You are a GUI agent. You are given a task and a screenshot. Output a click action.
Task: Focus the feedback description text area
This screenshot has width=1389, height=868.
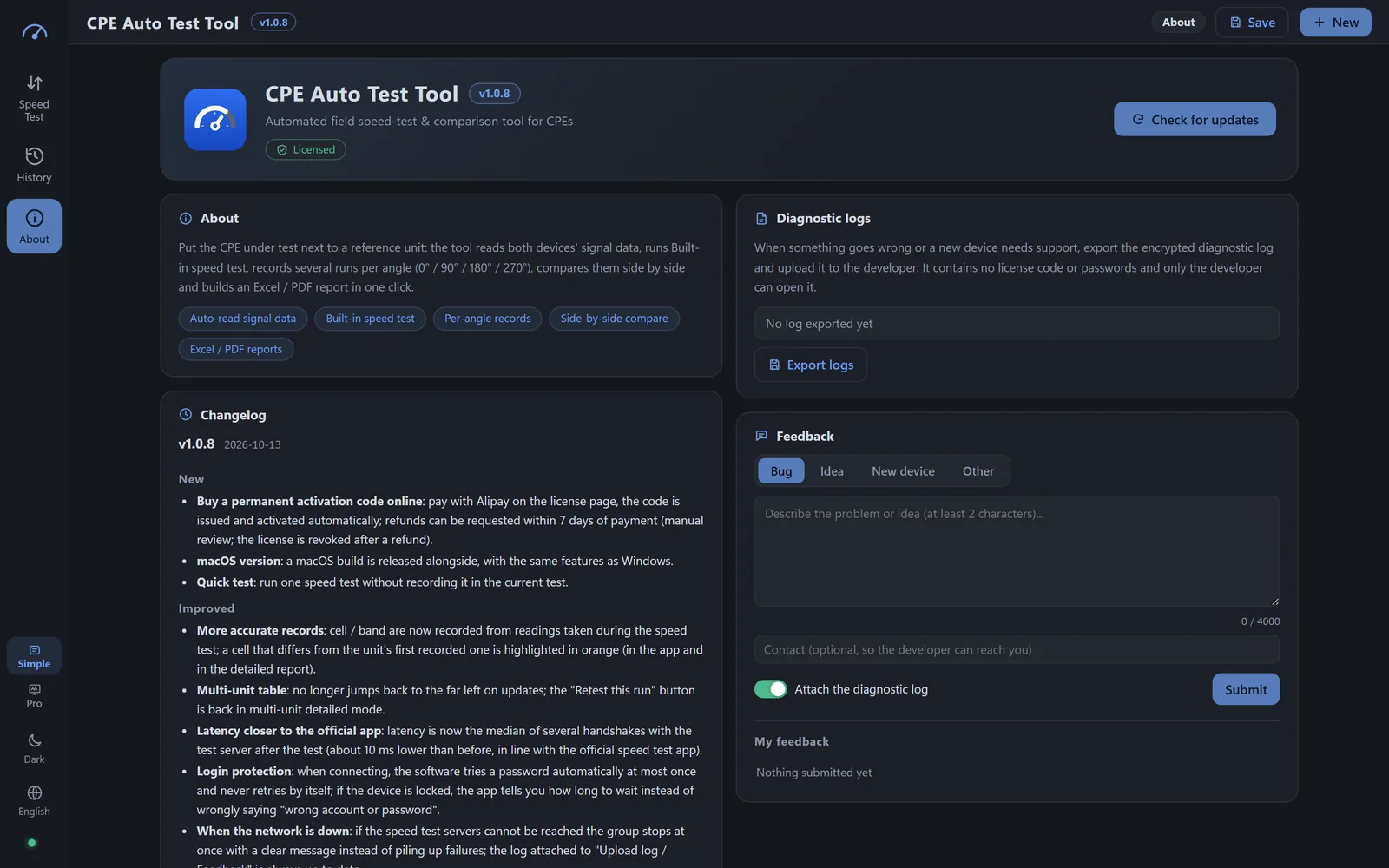point(1017,551)
